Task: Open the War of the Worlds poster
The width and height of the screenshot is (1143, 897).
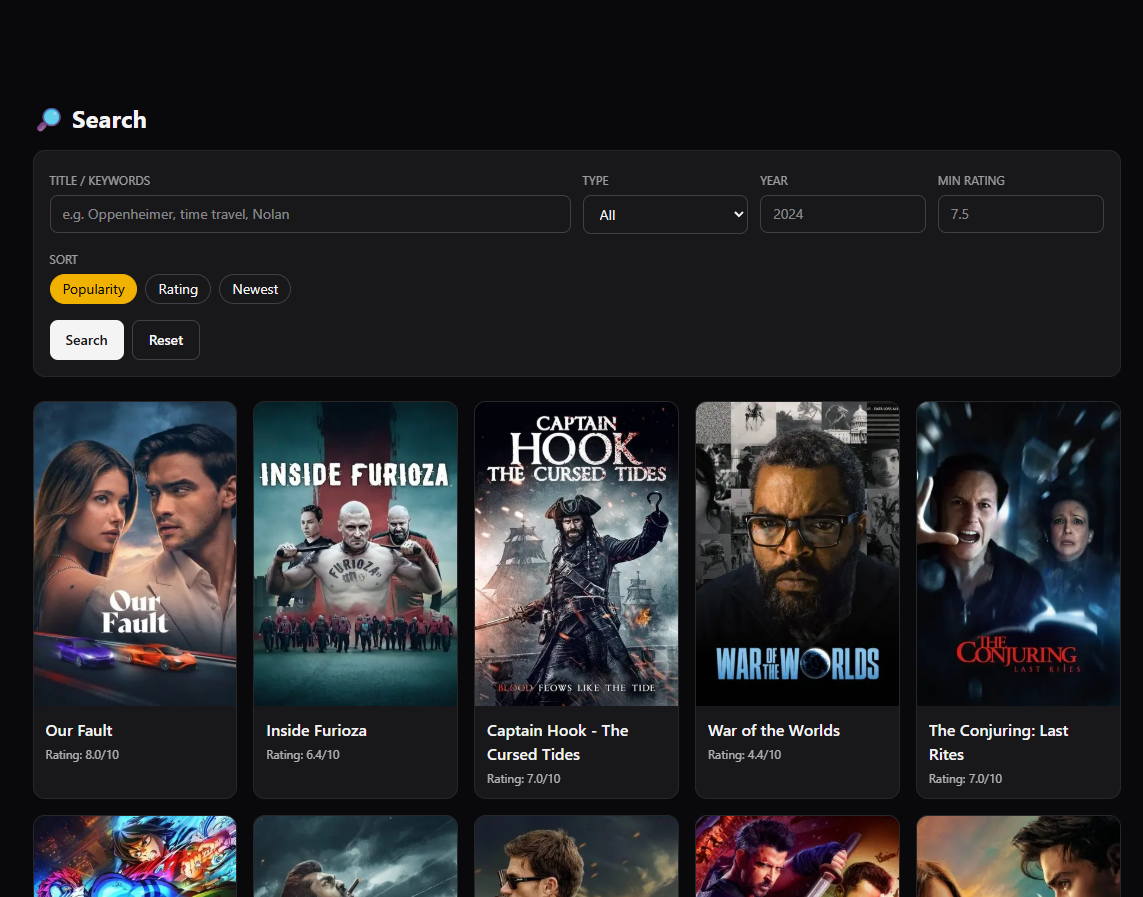Action: click(797, 554)
